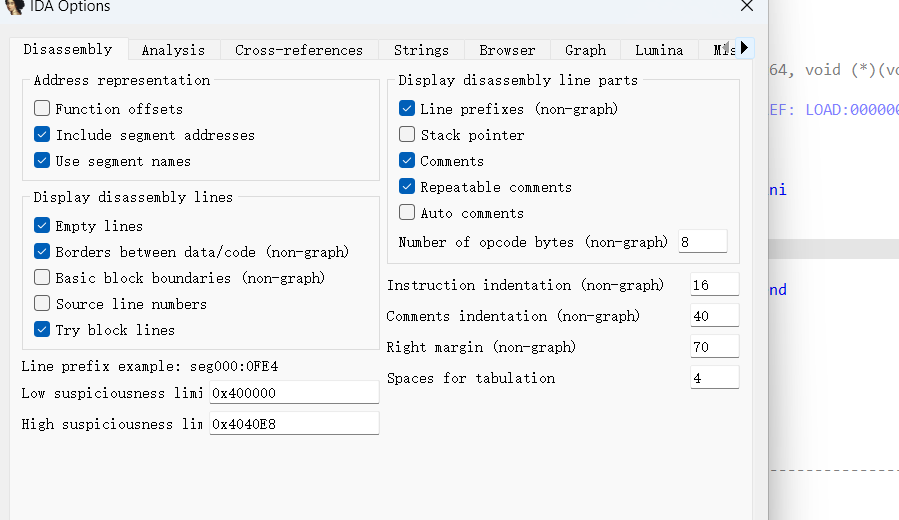Viewport: 899px width, 520px height.
Task: Go to the Strings tab
Action: (x=421, y=50)
